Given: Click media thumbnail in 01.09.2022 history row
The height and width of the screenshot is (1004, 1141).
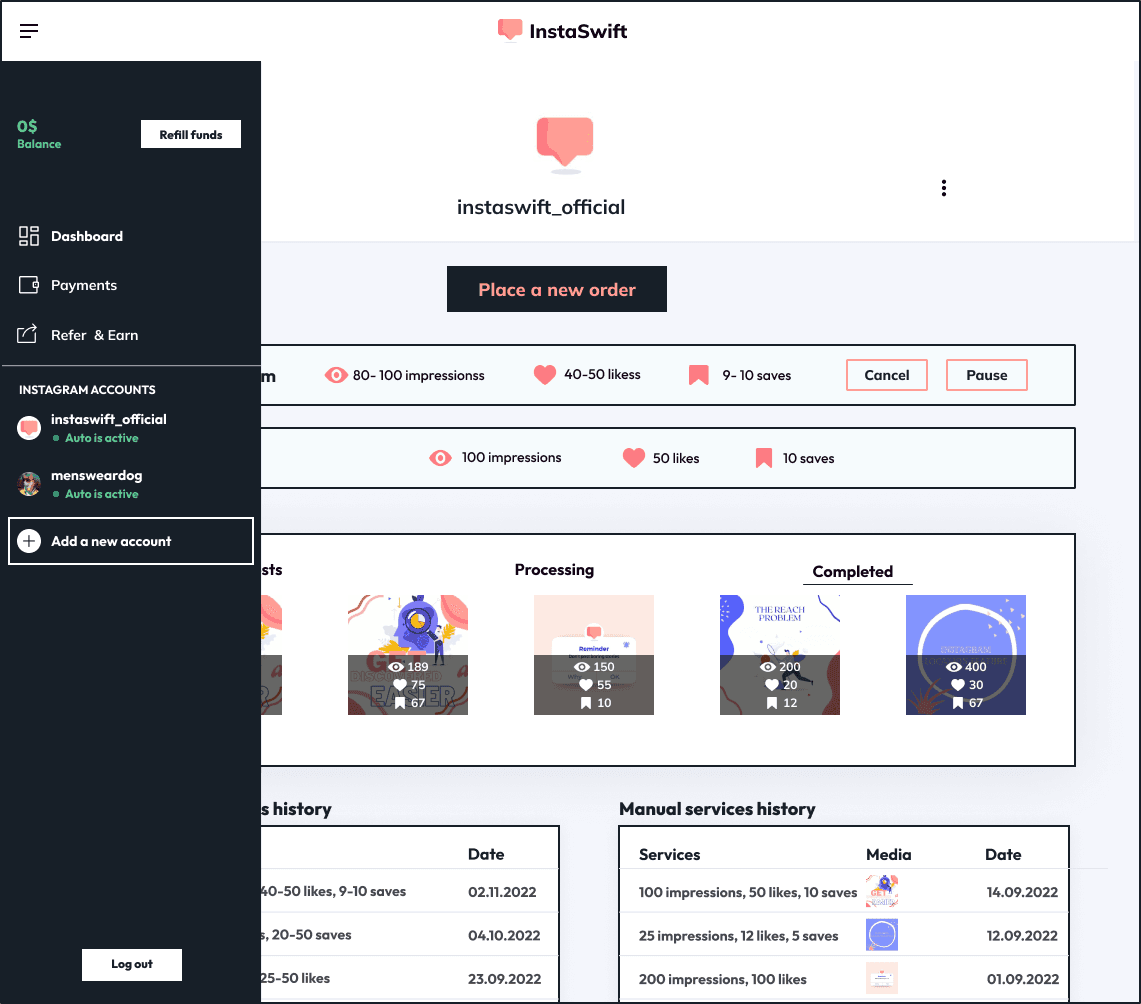Looking at the screenshot, I should tap(882, 979).
